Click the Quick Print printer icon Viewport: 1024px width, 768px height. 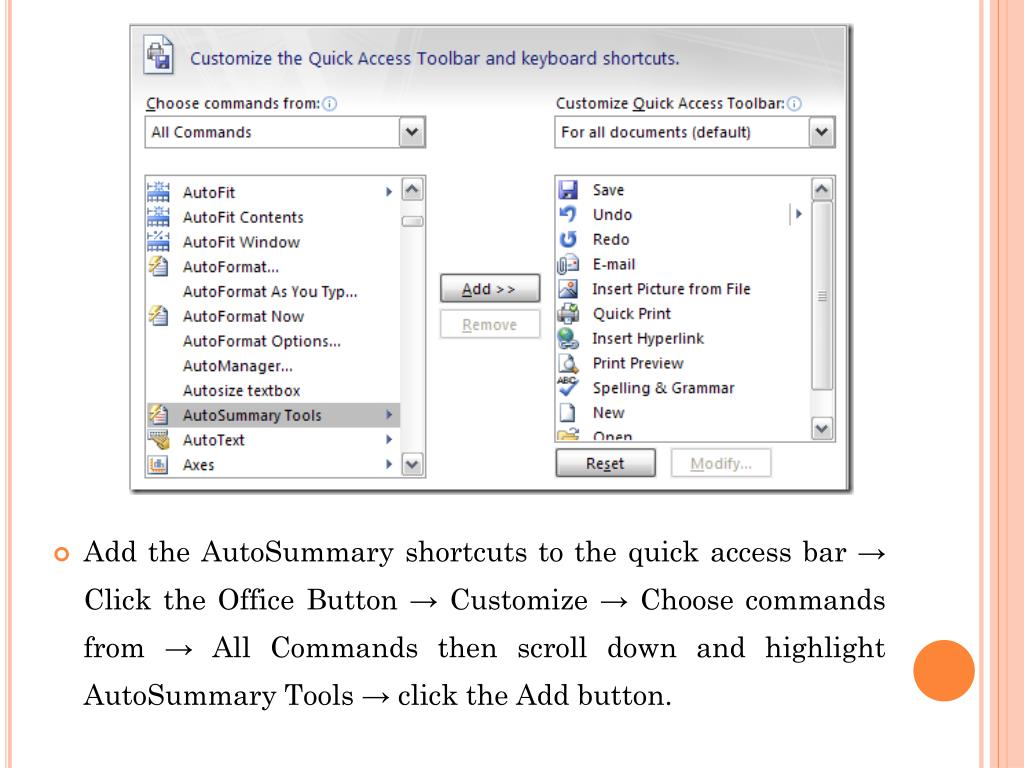click(x=568, y=313)
